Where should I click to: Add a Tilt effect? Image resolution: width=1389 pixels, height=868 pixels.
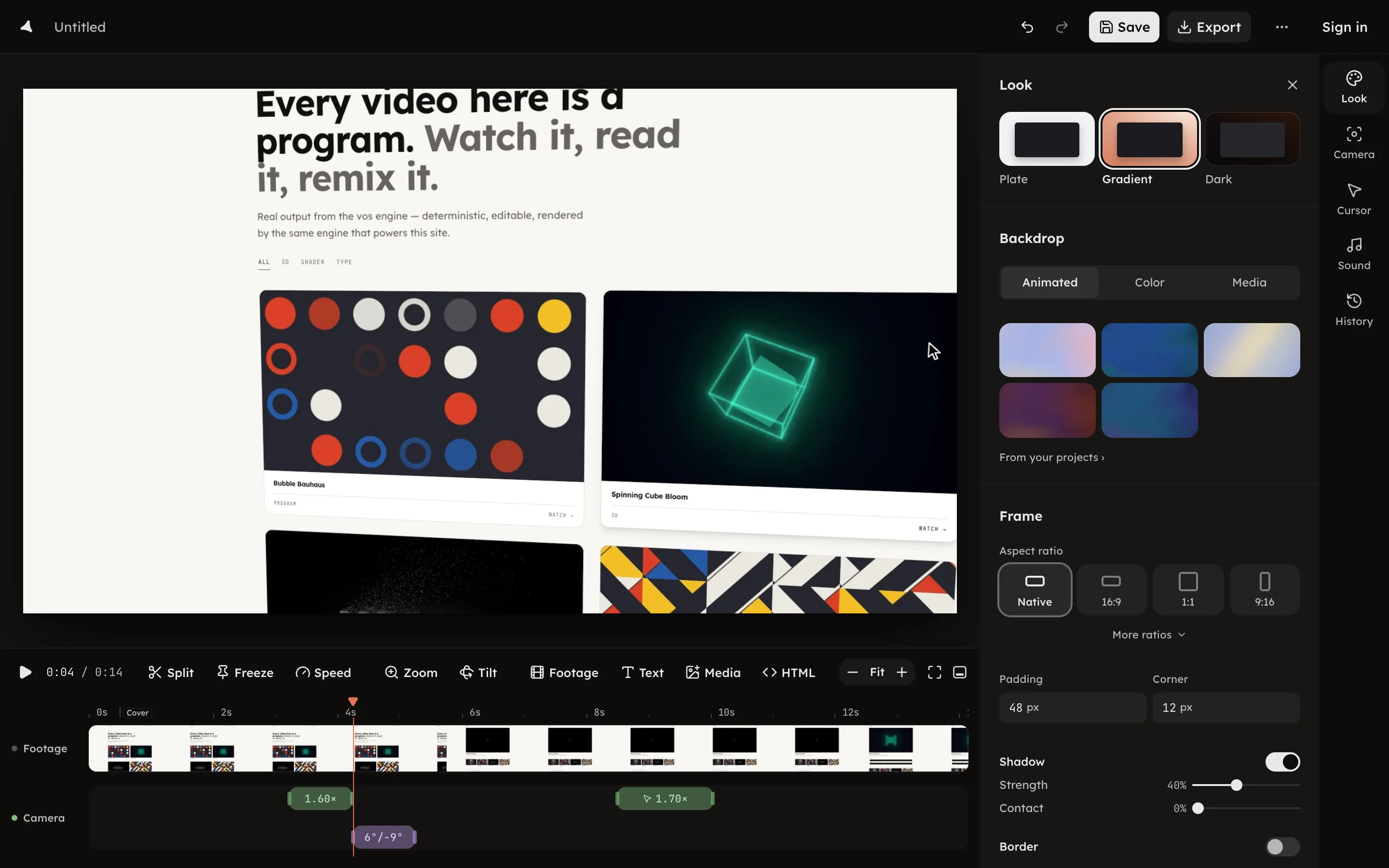point(478,672)
